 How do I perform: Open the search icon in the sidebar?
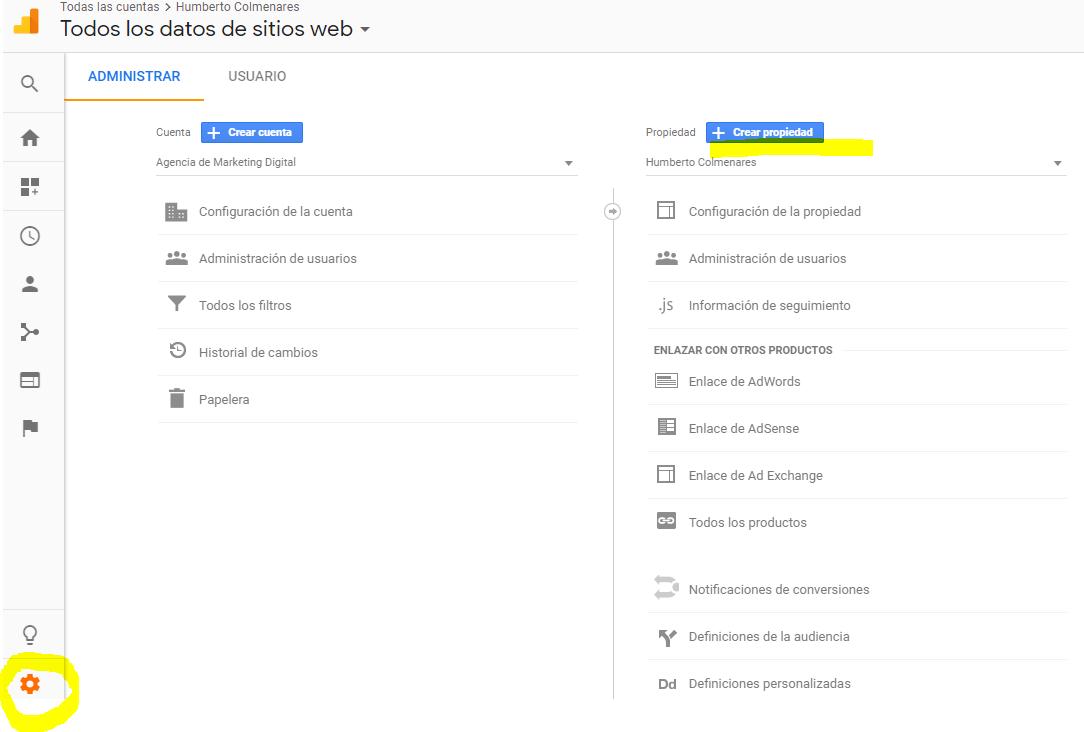click(x=30, y=82)
